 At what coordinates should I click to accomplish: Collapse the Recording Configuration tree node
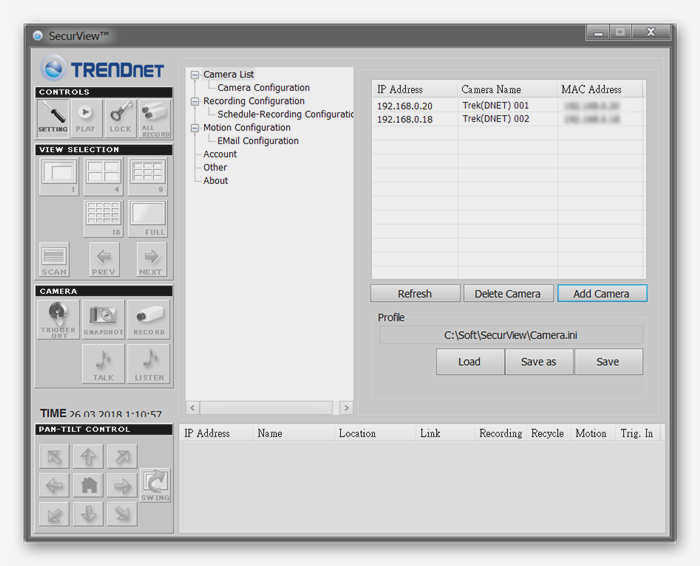[195, 102]
